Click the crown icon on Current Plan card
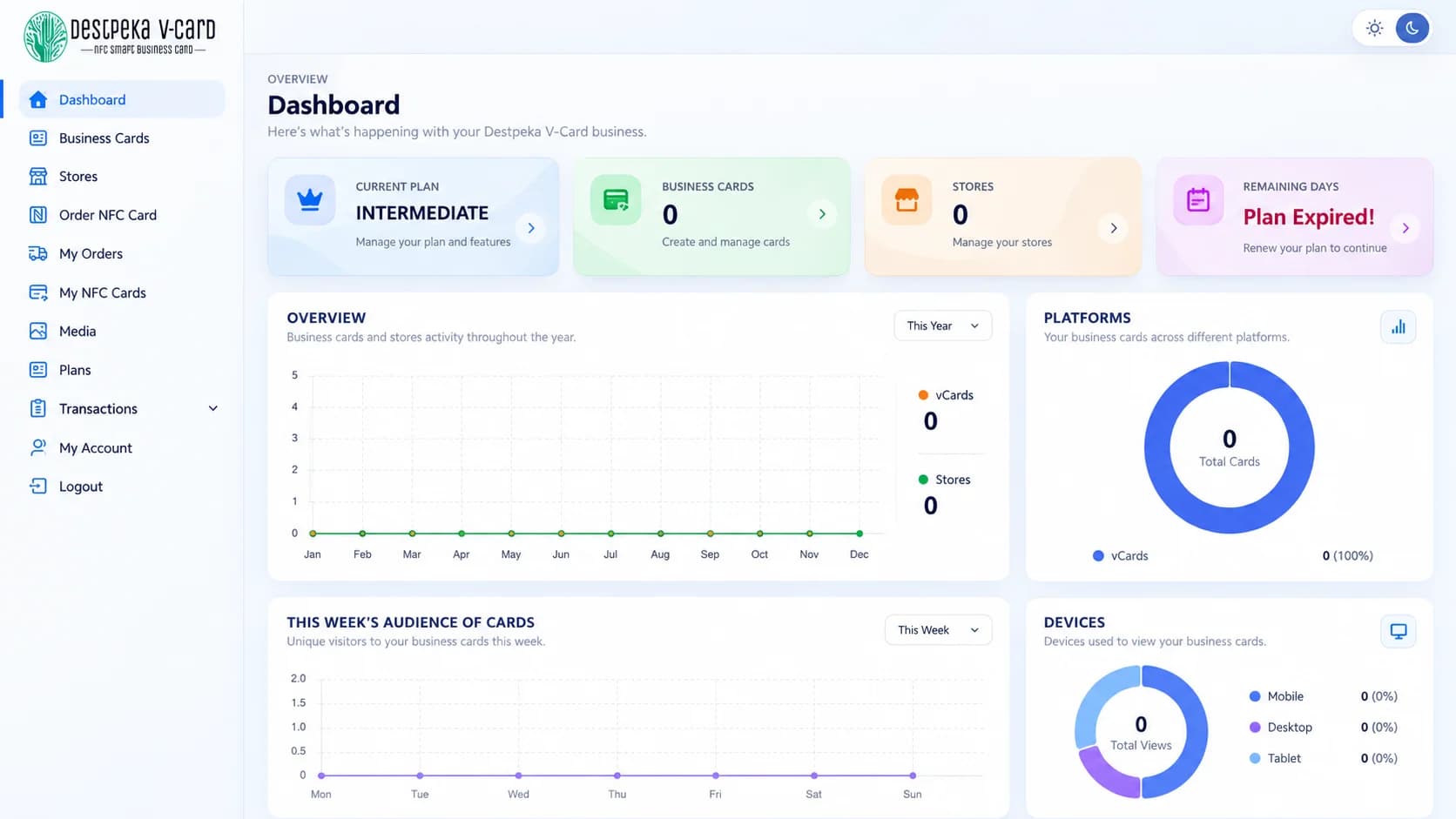This screenshot has width=1456, height=819. (310, 200)
